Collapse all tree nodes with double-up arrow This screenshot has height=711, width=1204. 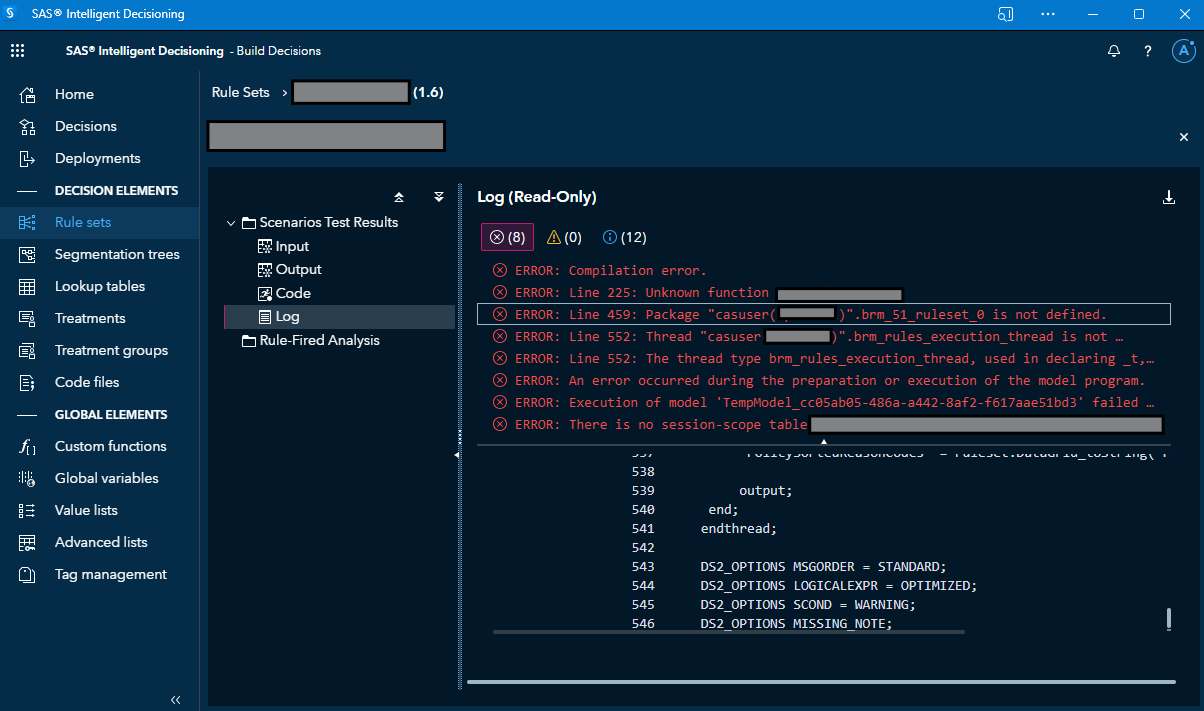tap(399, 197)
